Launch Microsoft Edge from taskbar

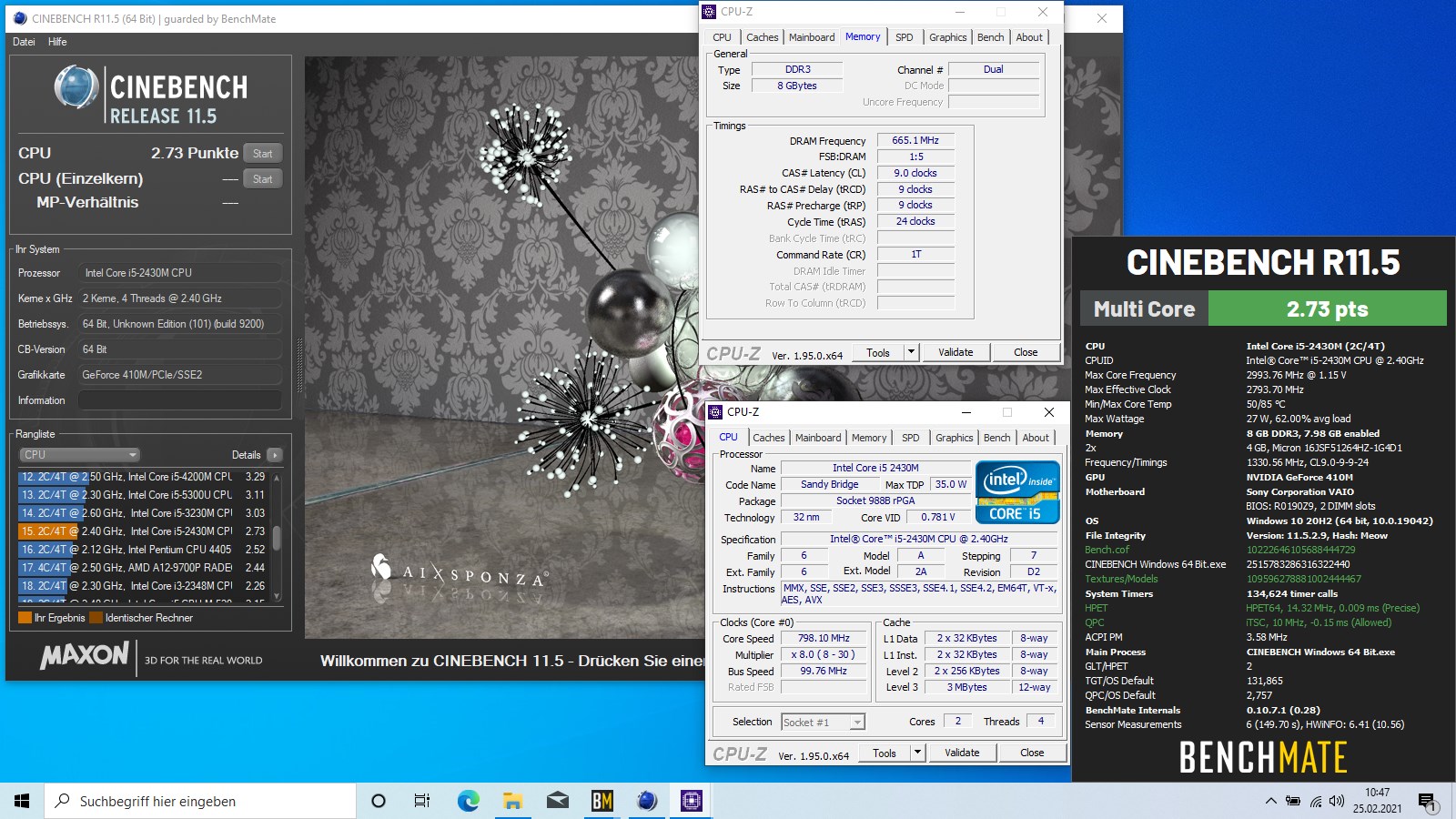tap(468, 801)
